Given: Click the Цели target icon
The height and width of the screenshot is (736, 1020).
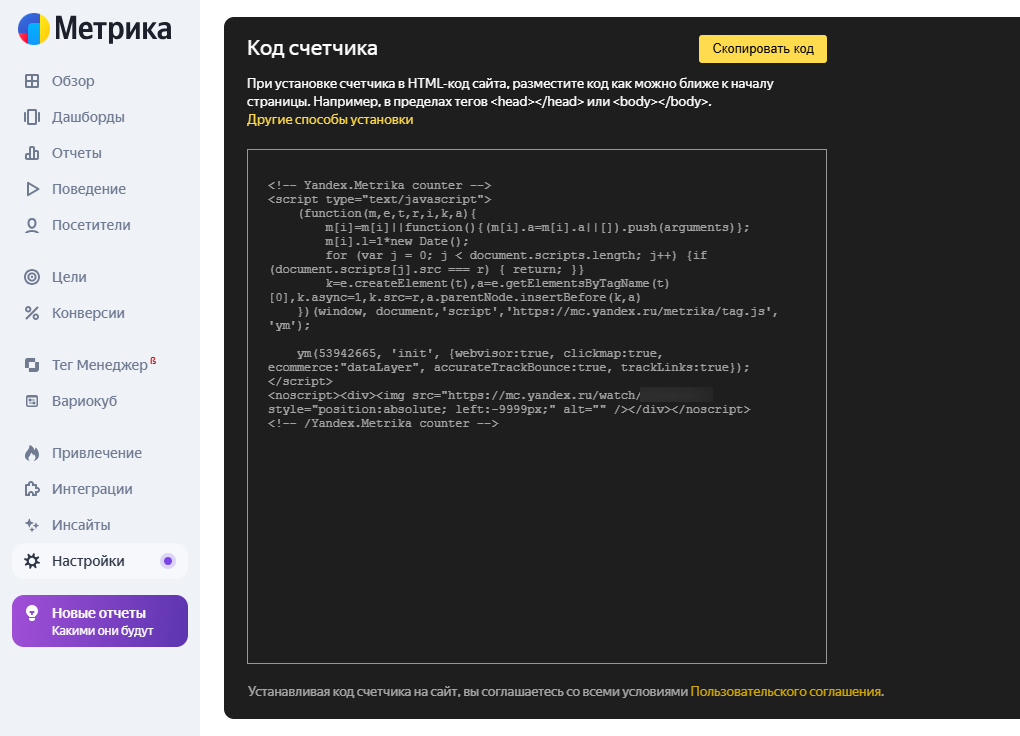Looking at the screenshot, I should [32, 277].
